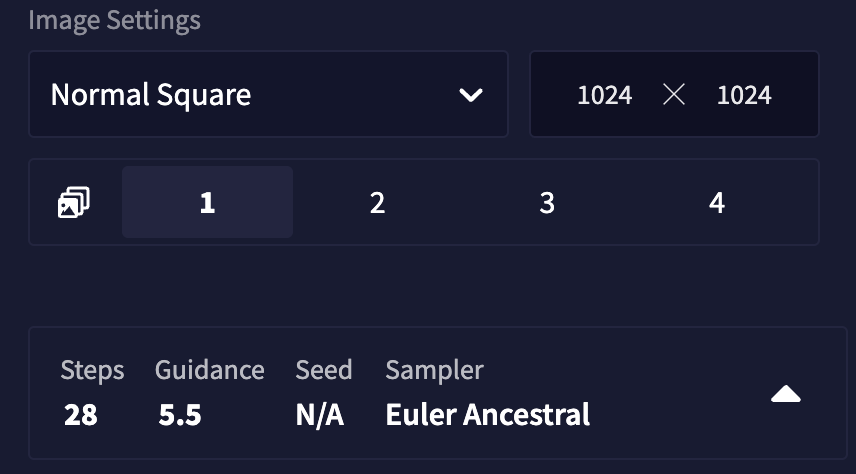This screenshot has height=474, width=856.
Task: Set number of images to 2
Action: [377, 203]
